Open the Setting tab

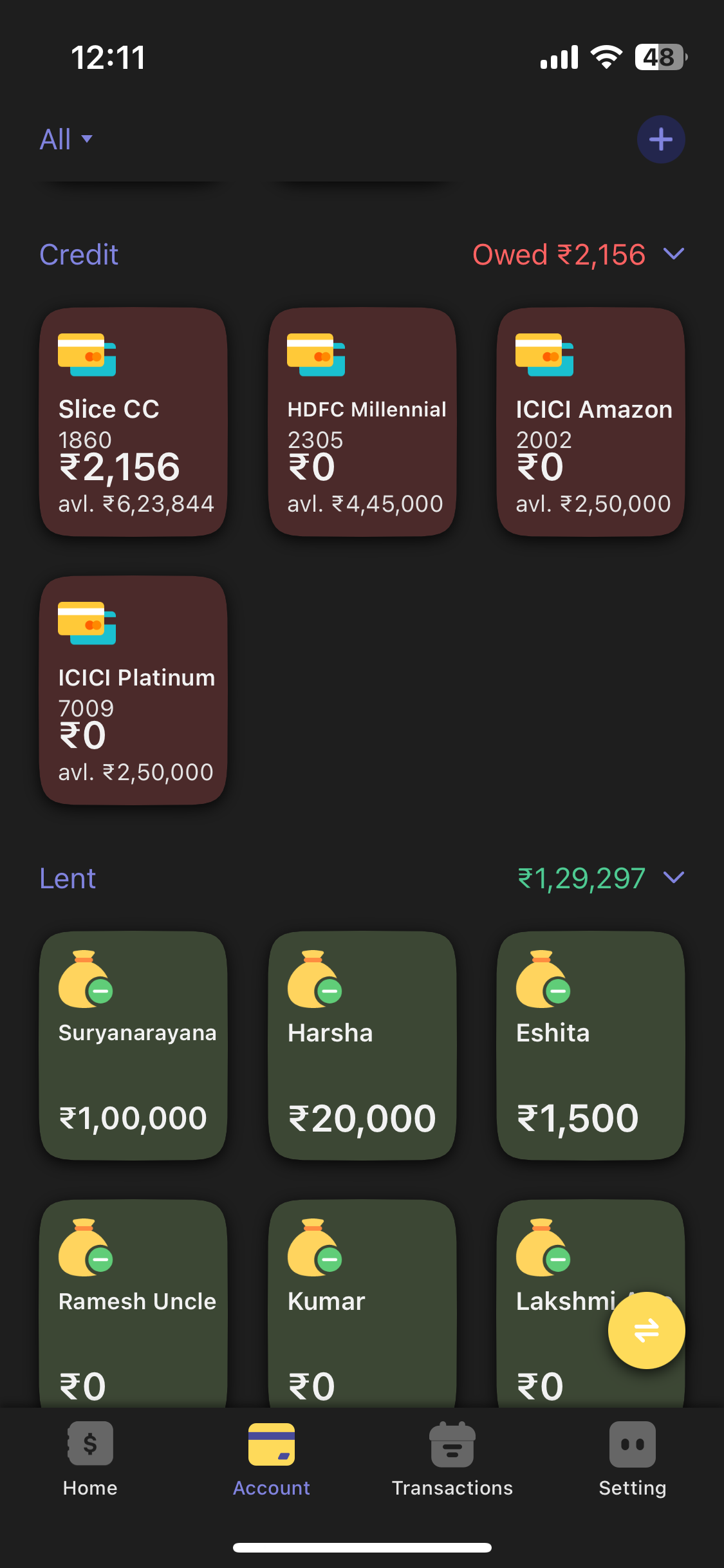pyautogui.click(x=632, y=1459)
